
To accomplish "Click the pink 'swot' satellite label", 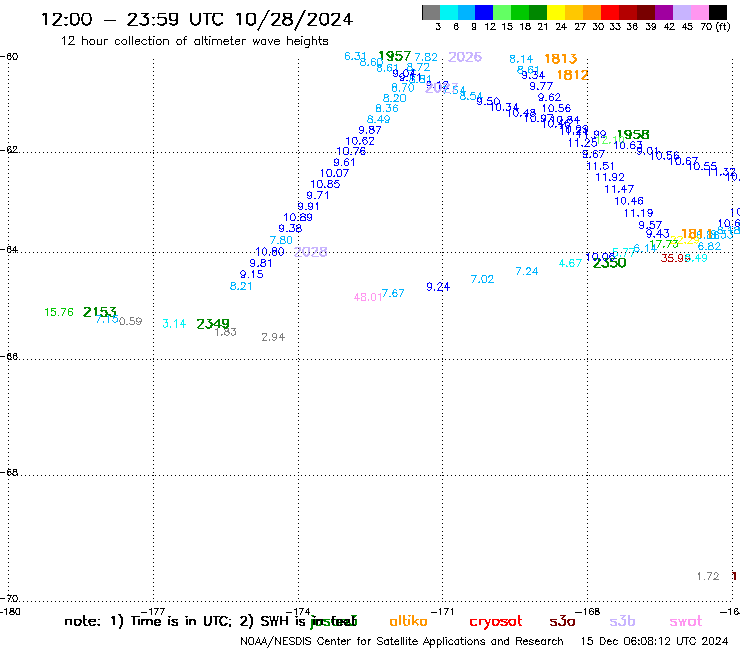I will coord(686,622).
